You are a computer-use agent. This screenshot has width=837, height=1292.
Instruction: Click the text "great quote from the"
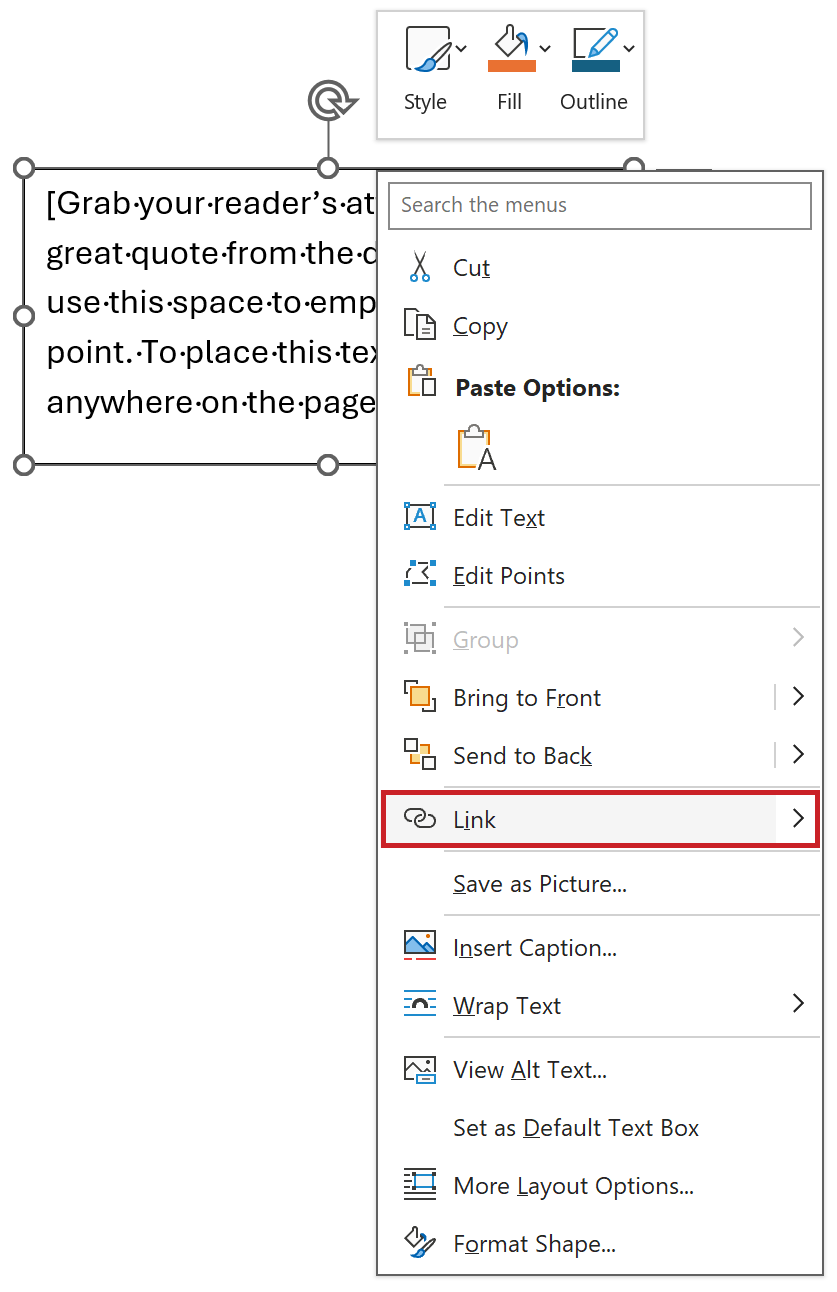coord(211,254)
